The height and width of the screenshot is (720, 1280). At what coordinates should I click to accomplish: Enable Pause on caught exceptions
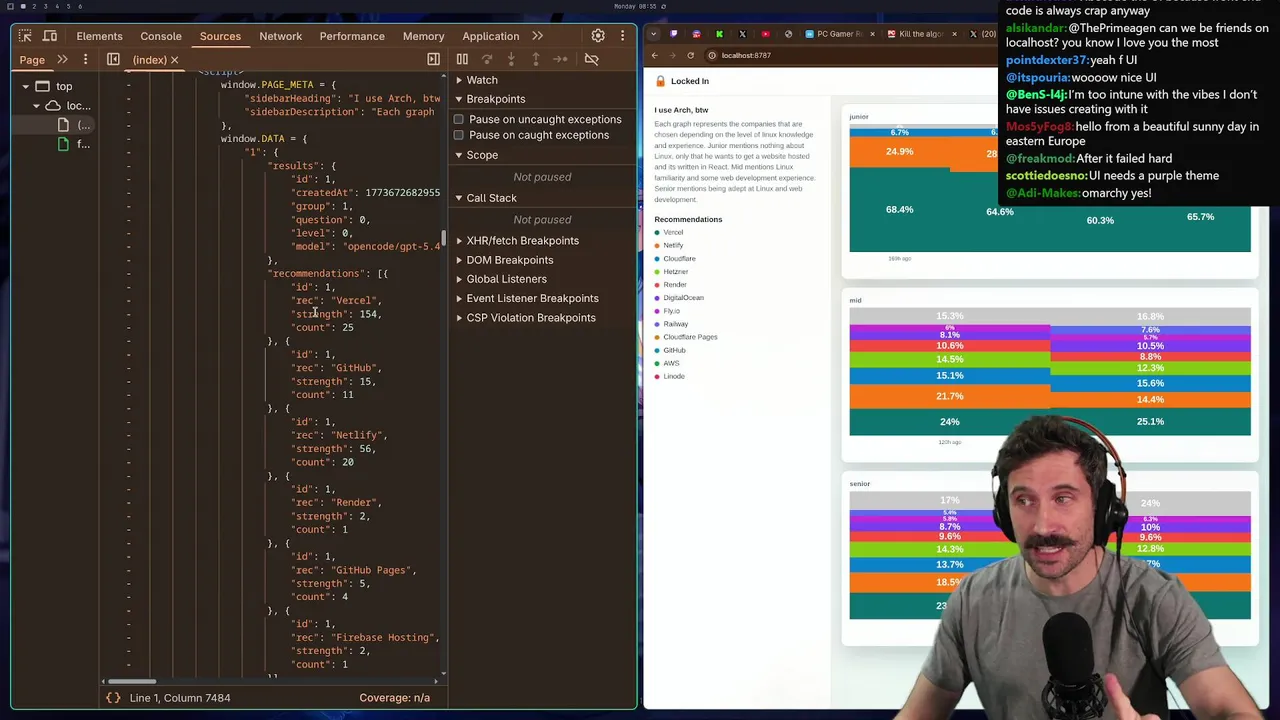459,135
